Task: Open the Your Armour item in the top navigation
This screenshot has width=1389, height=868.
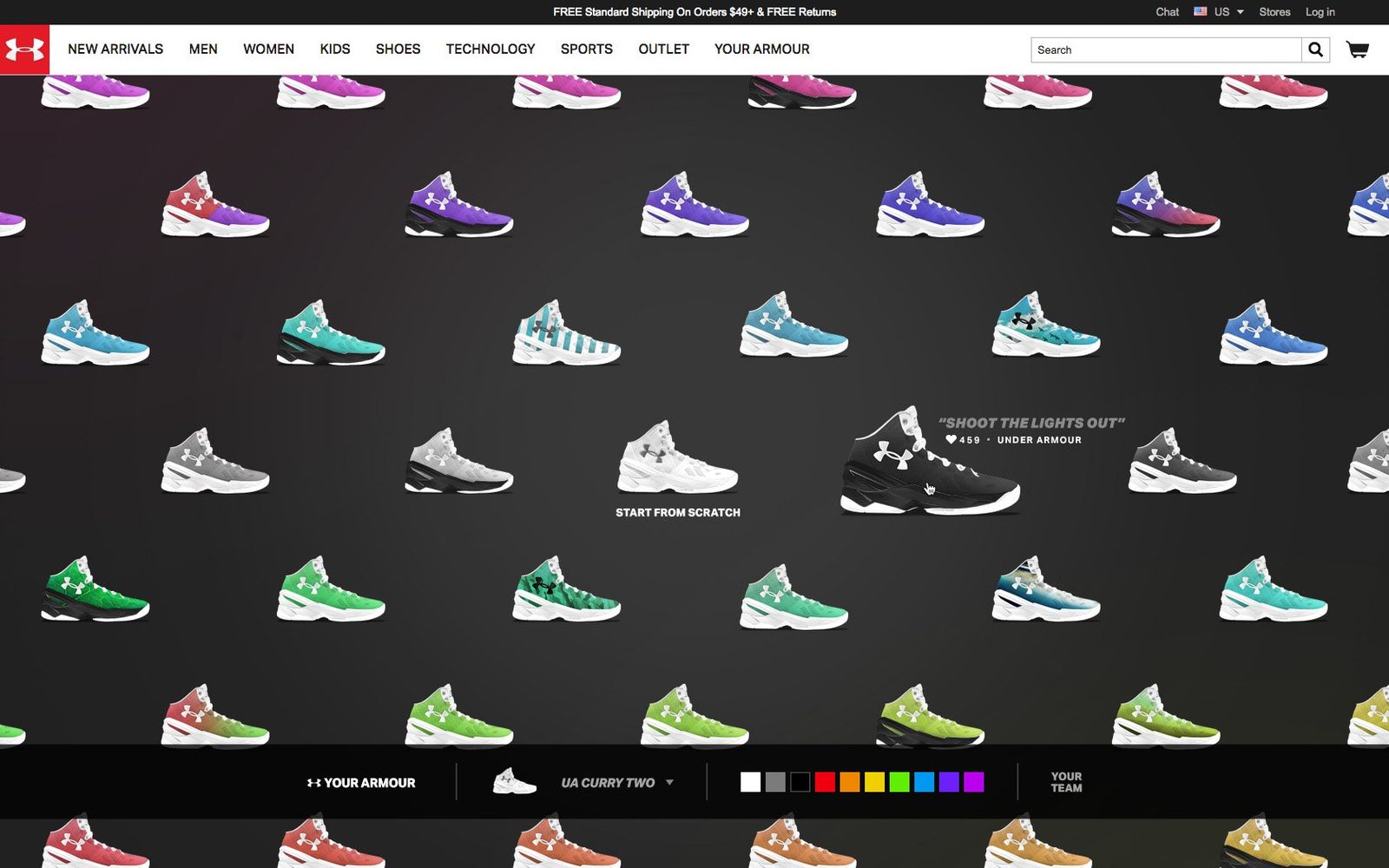Action: coord(762,49)
